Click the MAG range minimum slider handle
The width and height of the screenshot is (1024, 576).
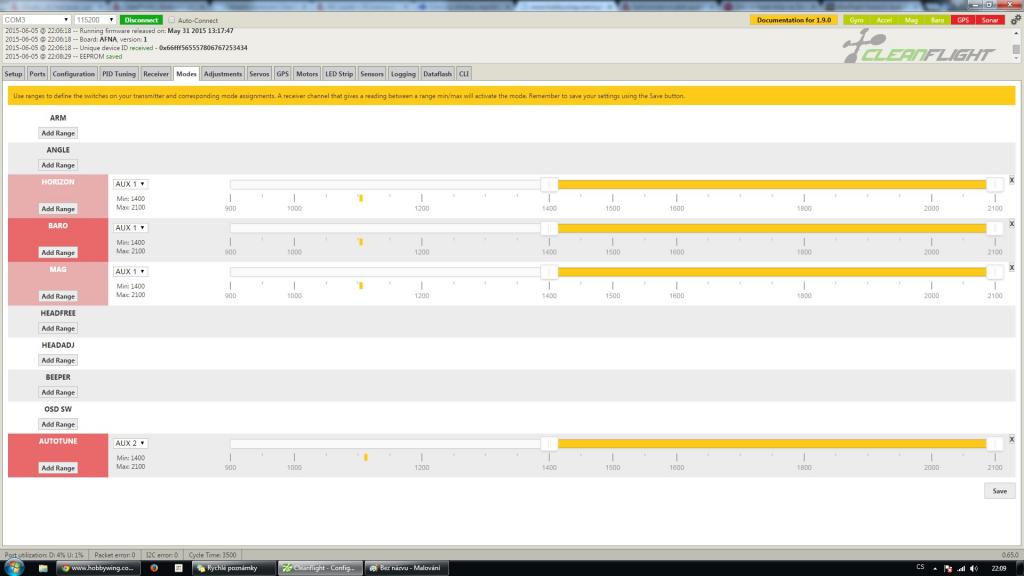(x=548, y=271)
